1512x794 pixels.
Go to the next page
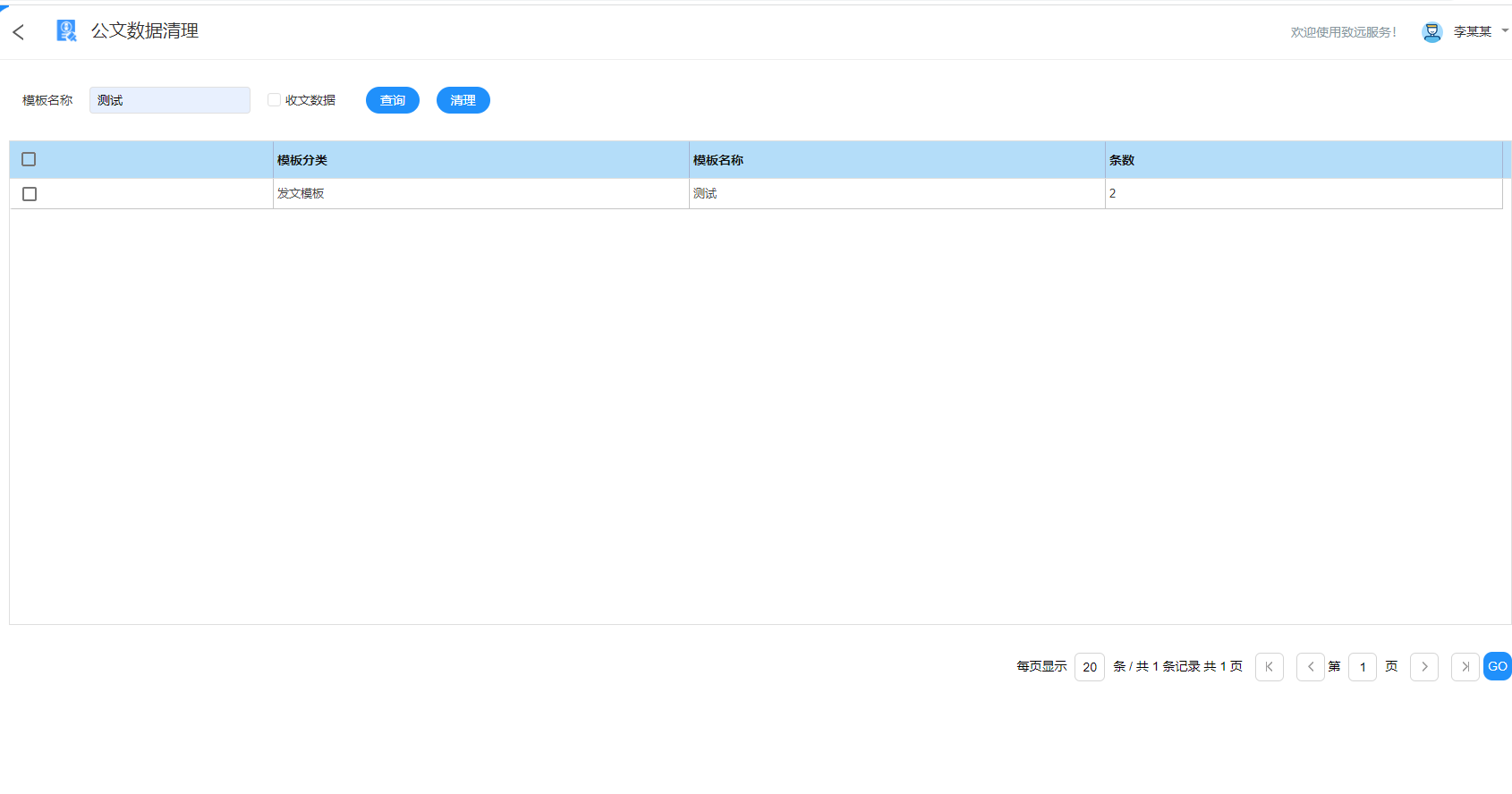pyautogui.click(x=1423, y=667)
